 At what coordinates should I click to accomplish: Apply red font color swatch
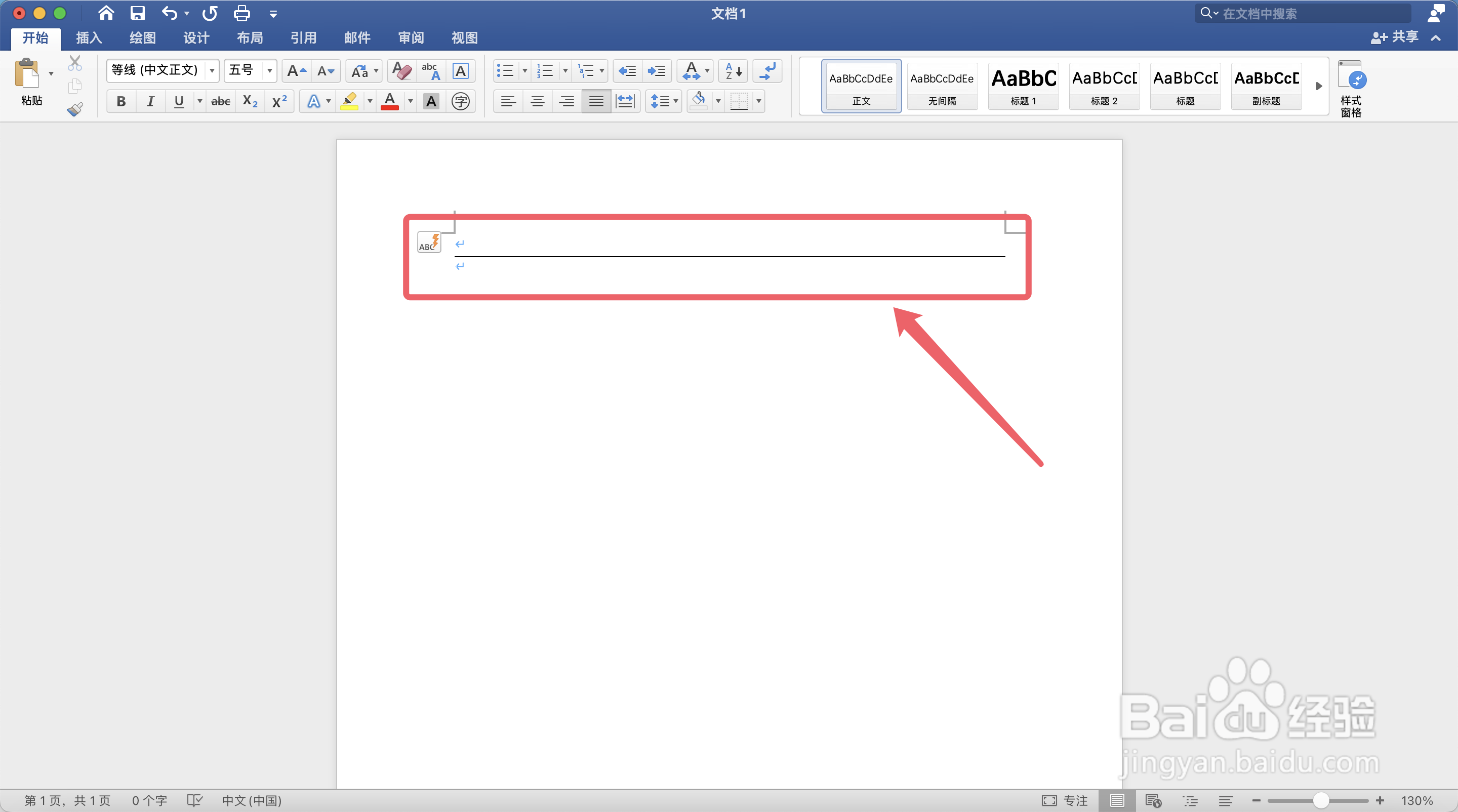(x=389, y=101)
